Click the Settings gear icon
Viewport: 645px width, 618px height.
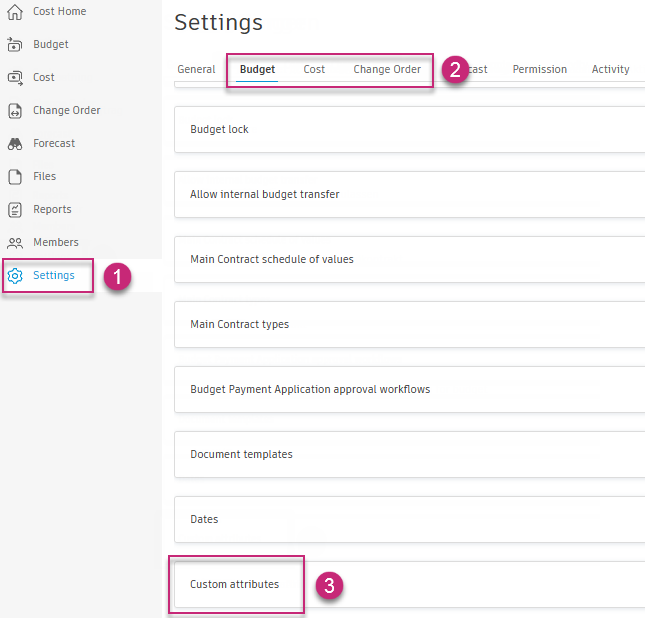15,276
